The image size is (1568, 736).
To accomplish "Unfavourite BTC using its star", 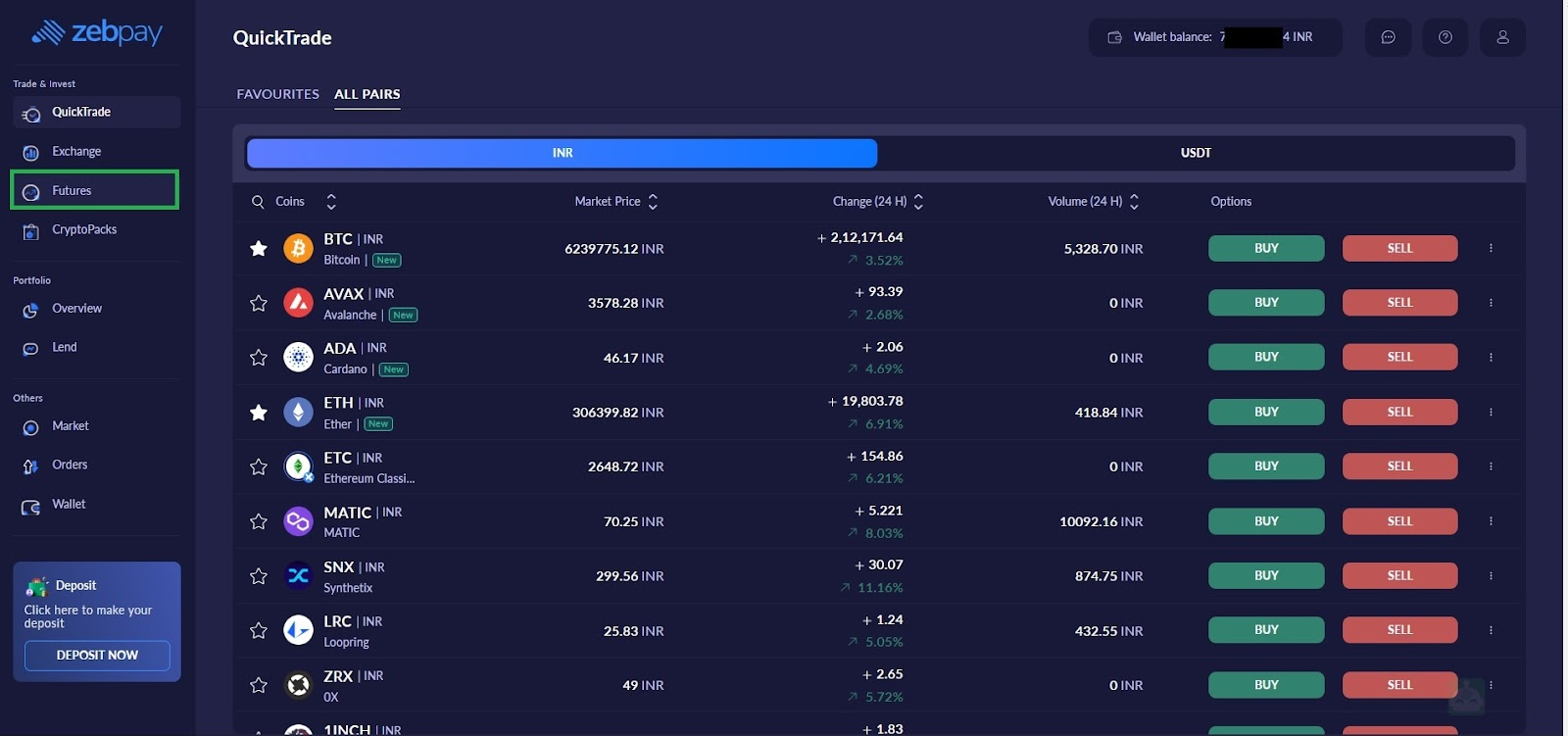I will 259,249.
